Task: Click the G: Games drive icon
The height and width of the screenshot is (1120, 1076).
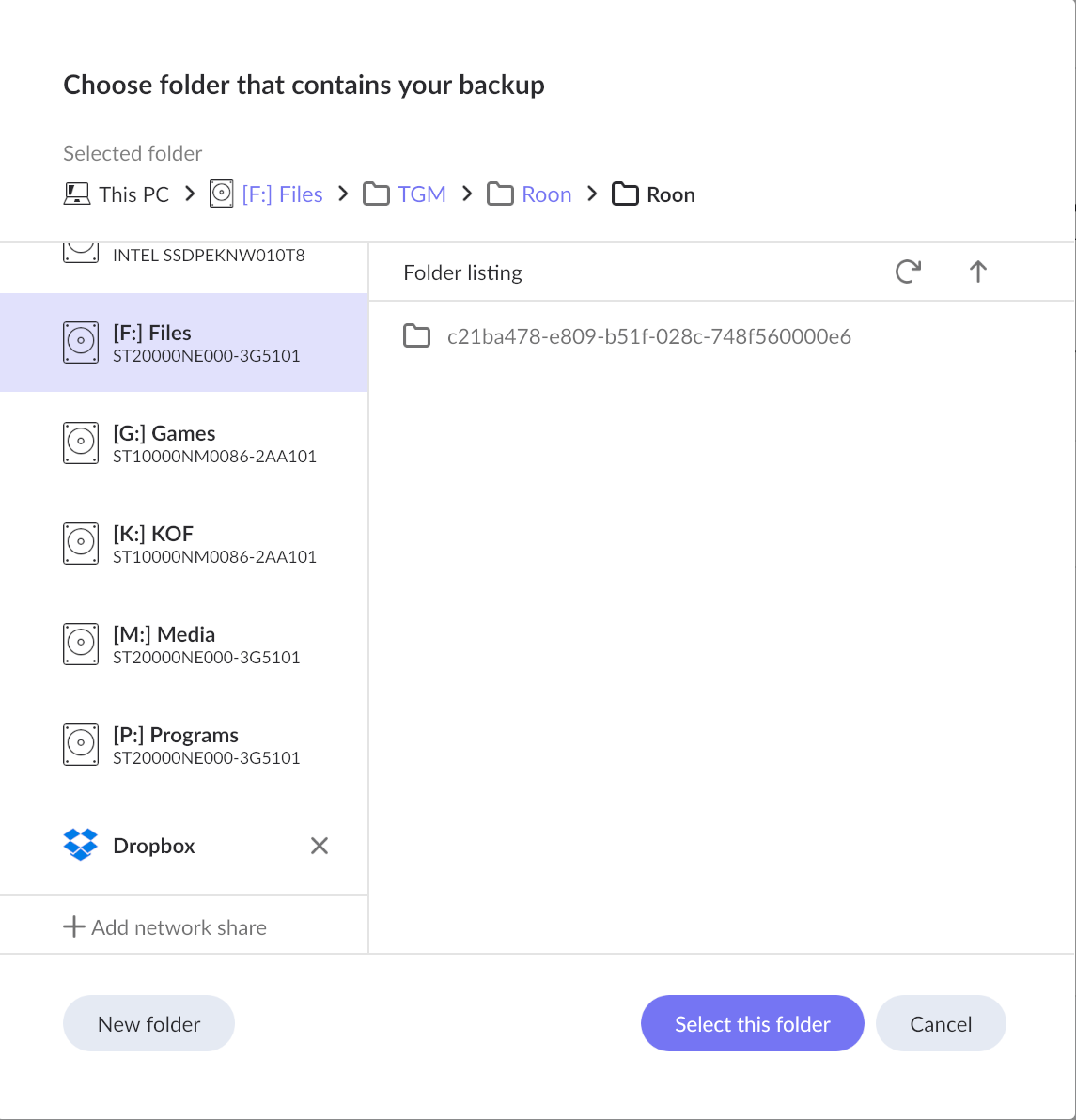Action: [81, 443]
